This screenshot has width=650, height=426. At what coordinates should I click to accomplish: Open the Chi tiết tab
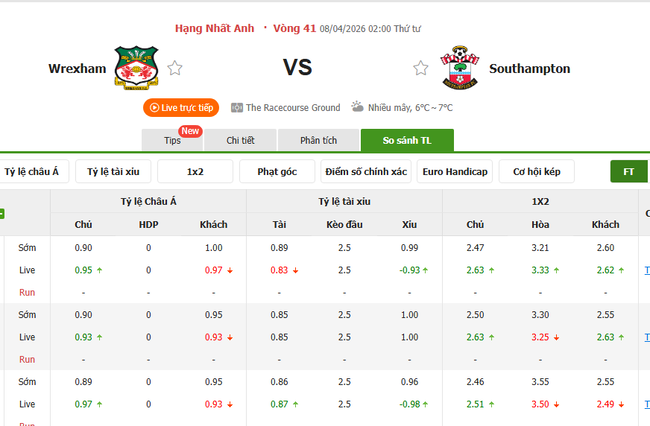pyautogui.click(x=241, y=141)
